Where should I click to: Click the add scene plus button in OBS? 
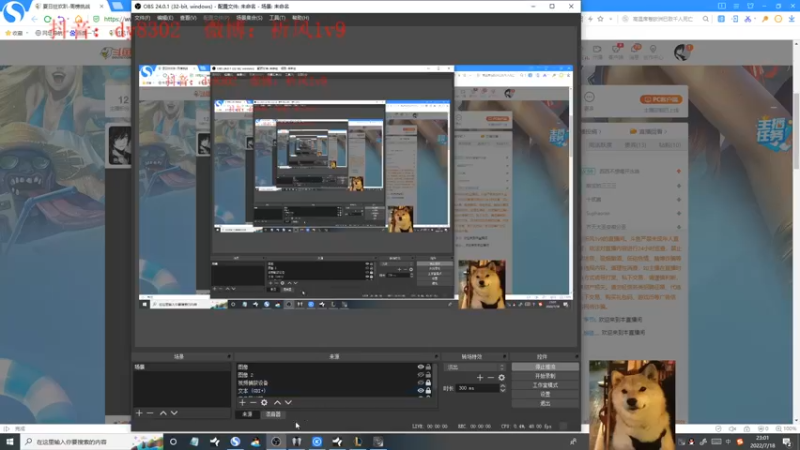[139, 413]
